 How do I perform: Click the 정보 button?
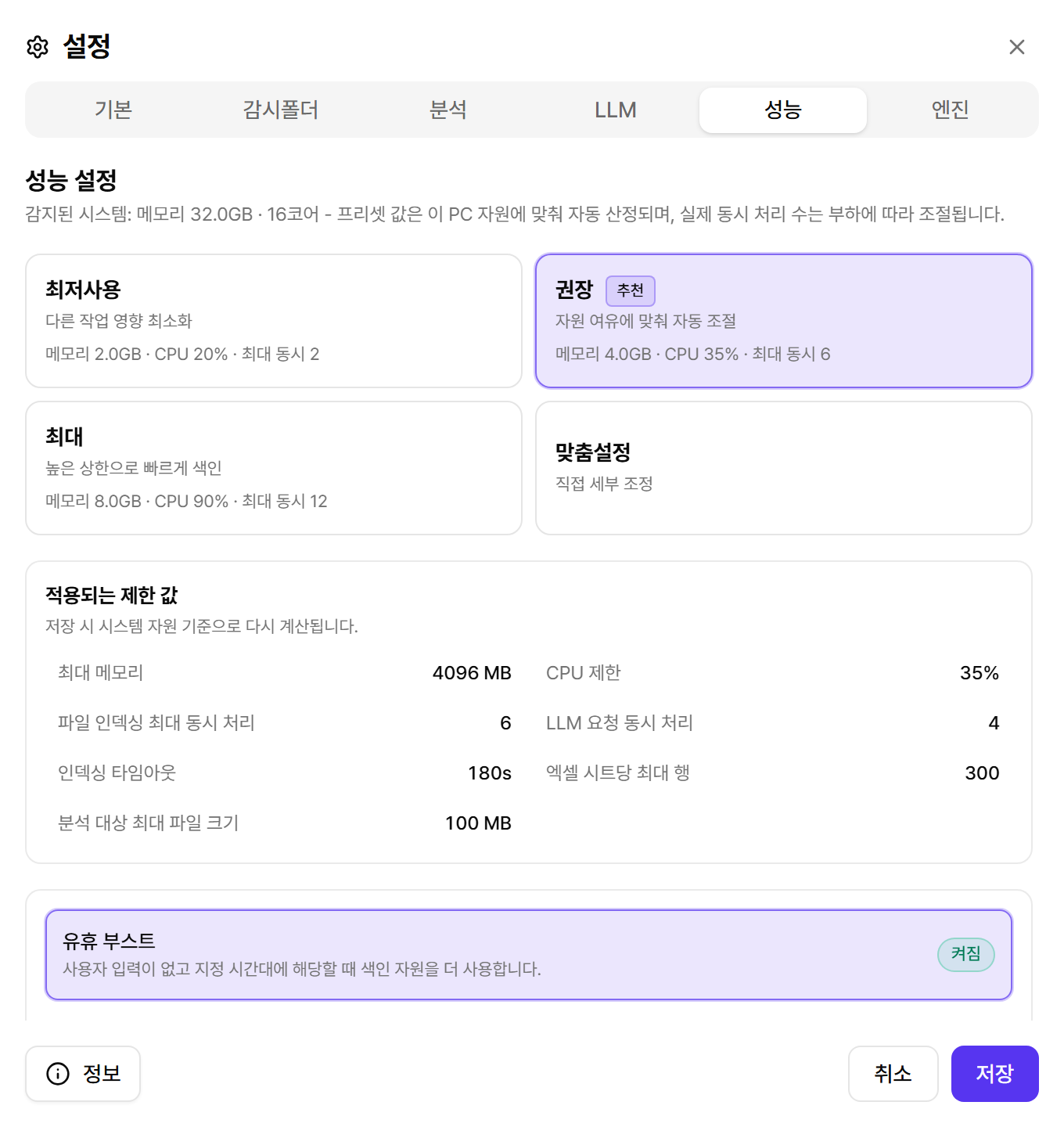(83, 1074)
